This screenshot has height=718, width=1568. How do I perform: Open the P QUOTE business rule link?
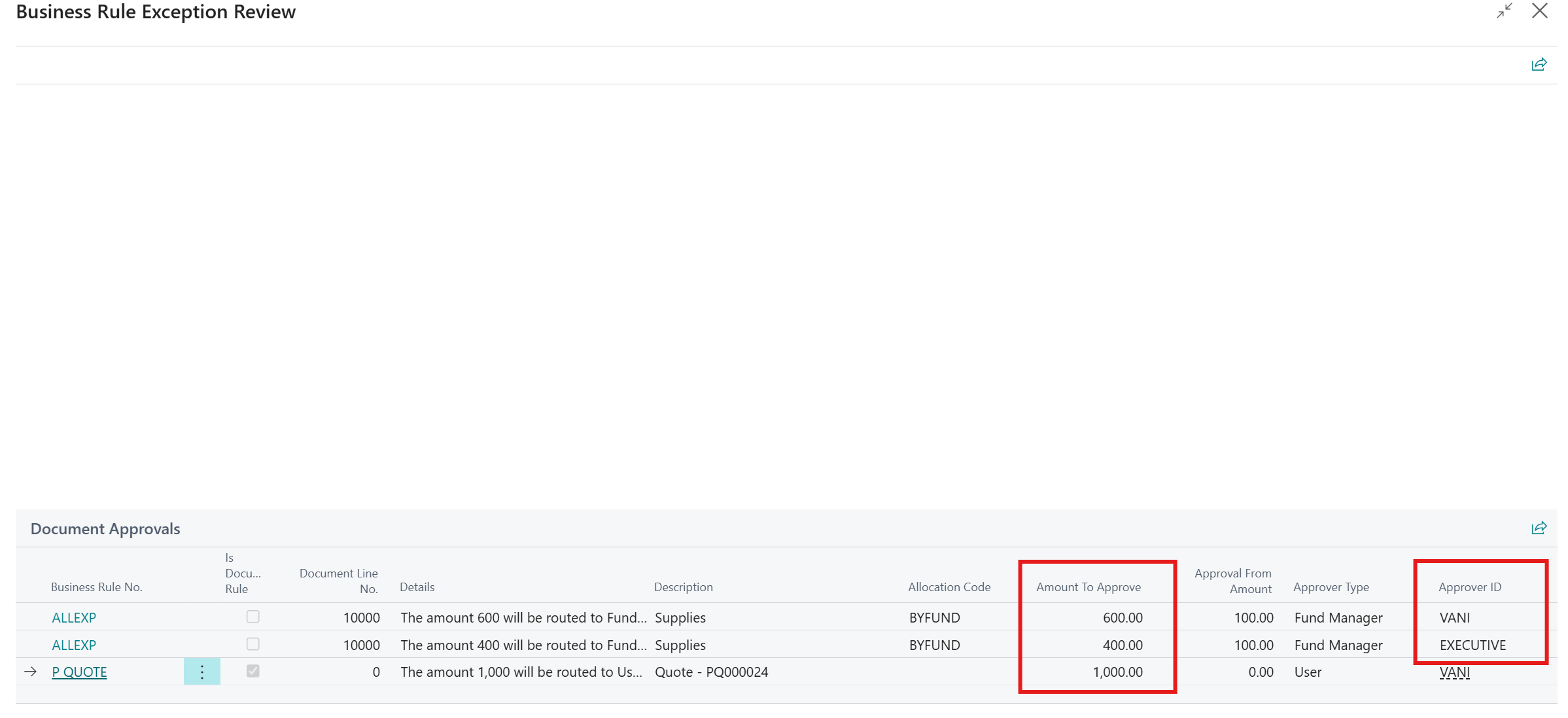pyautogui.click(x=79, y=672)
